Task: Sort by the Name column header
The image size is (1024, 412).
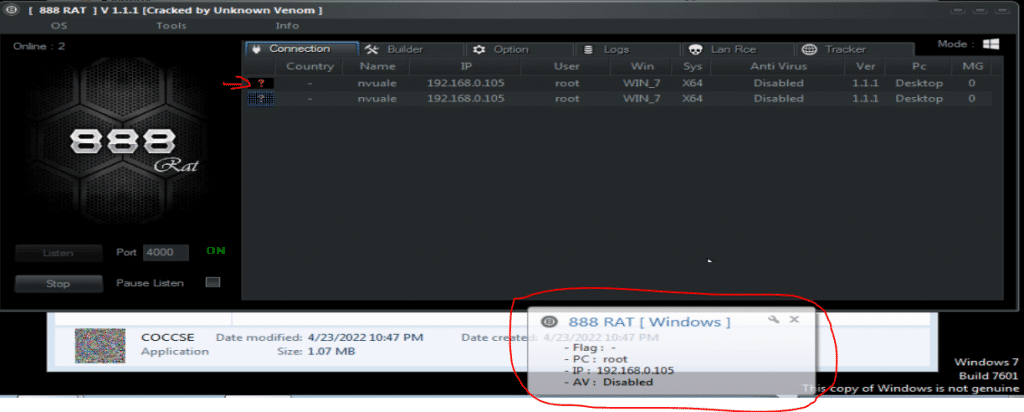Action: tap(377, 66)
